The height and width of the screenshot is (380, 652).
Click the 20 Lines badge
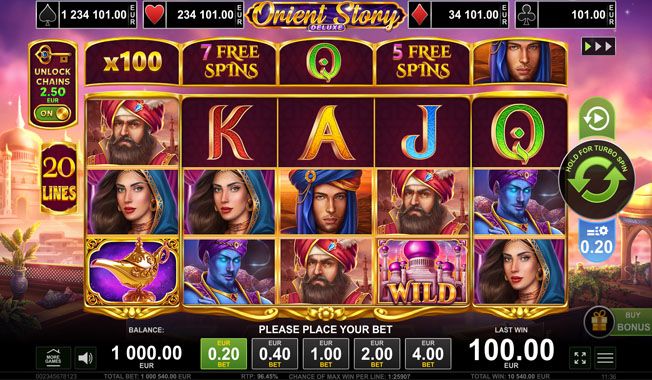(59, 178)
